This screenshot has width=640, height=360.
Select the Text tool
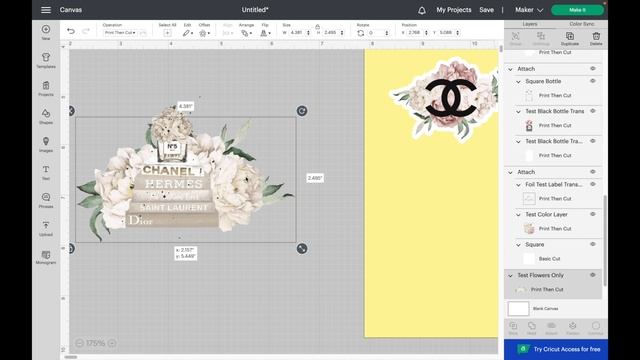click(x=46, y=172)
